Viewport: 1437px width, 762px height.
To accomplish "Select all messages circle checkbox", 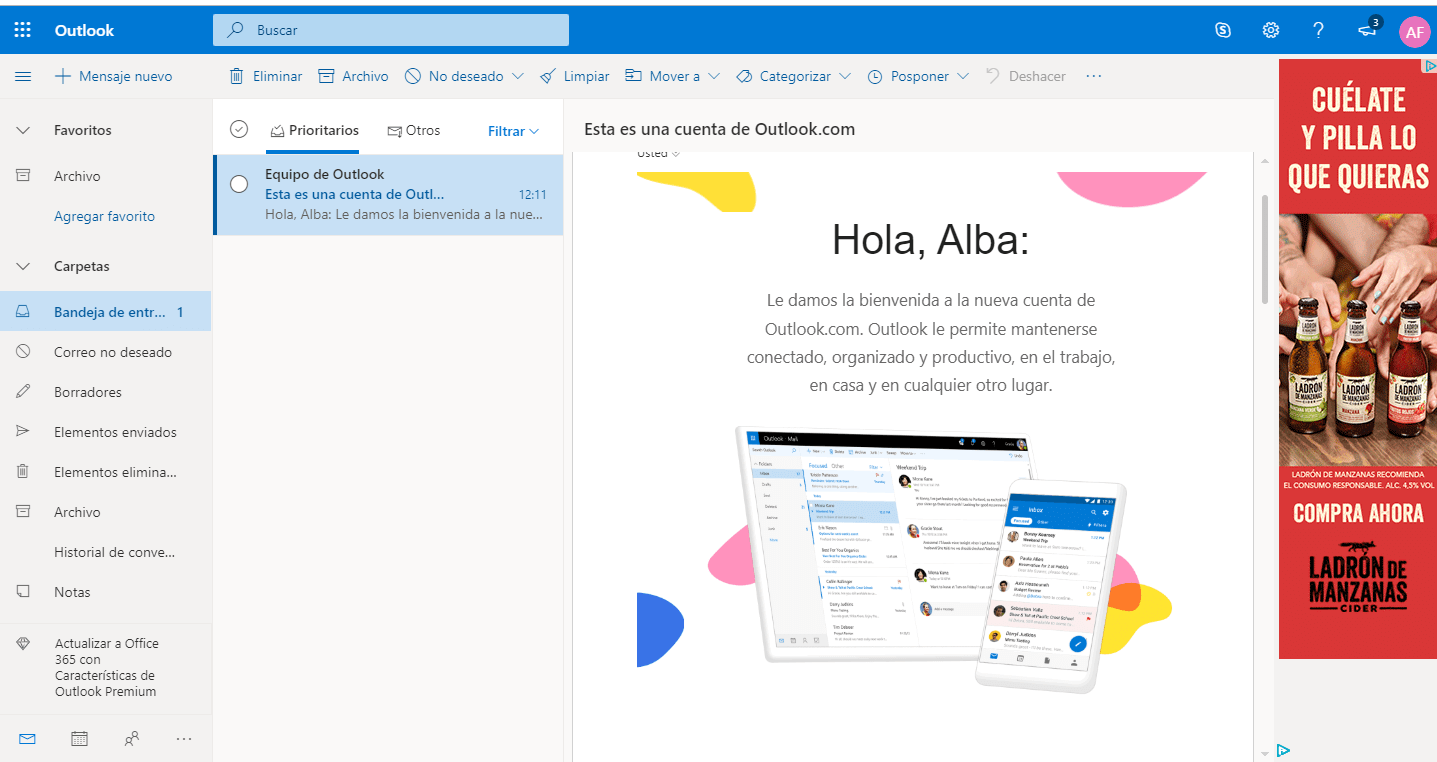I will tap(238, 129).
